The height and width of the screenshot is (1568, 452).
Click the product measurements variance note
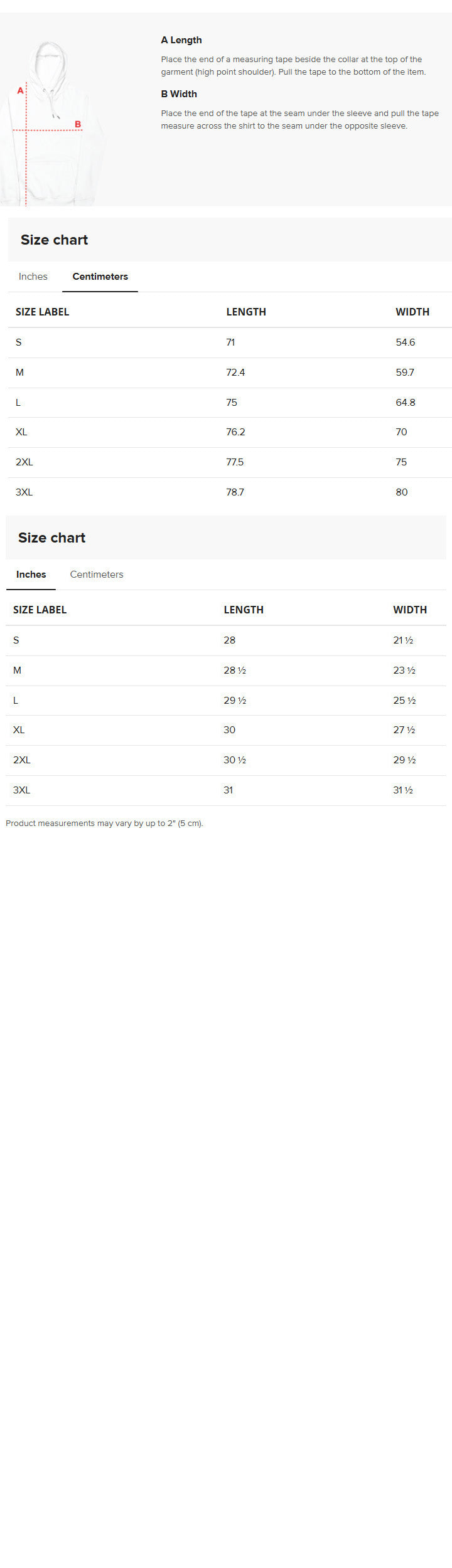[x=104, y=824]
